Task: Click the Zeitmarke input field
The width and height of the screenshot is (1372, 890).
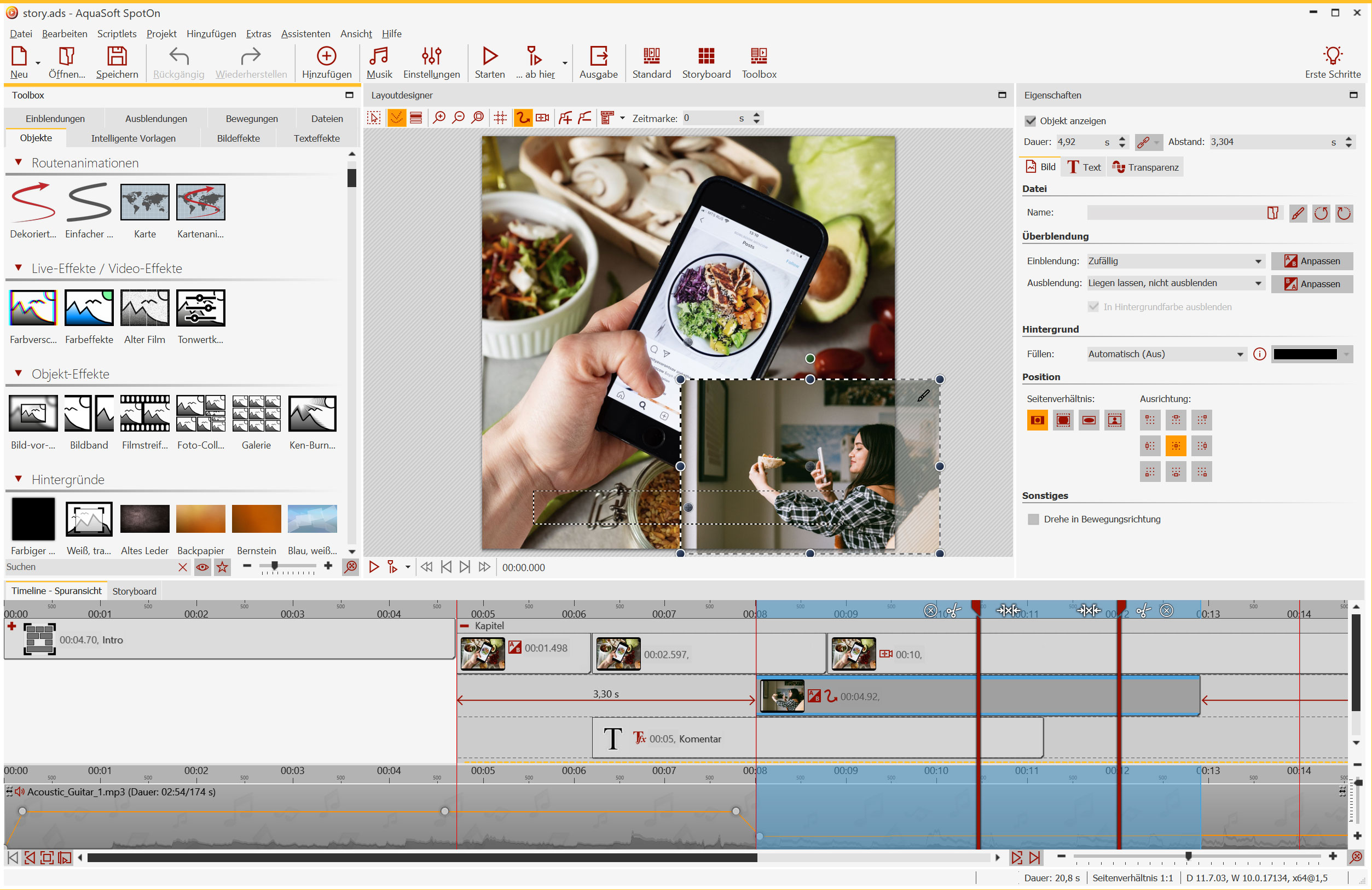Action: pyautogui.click(x=710, y=118)
